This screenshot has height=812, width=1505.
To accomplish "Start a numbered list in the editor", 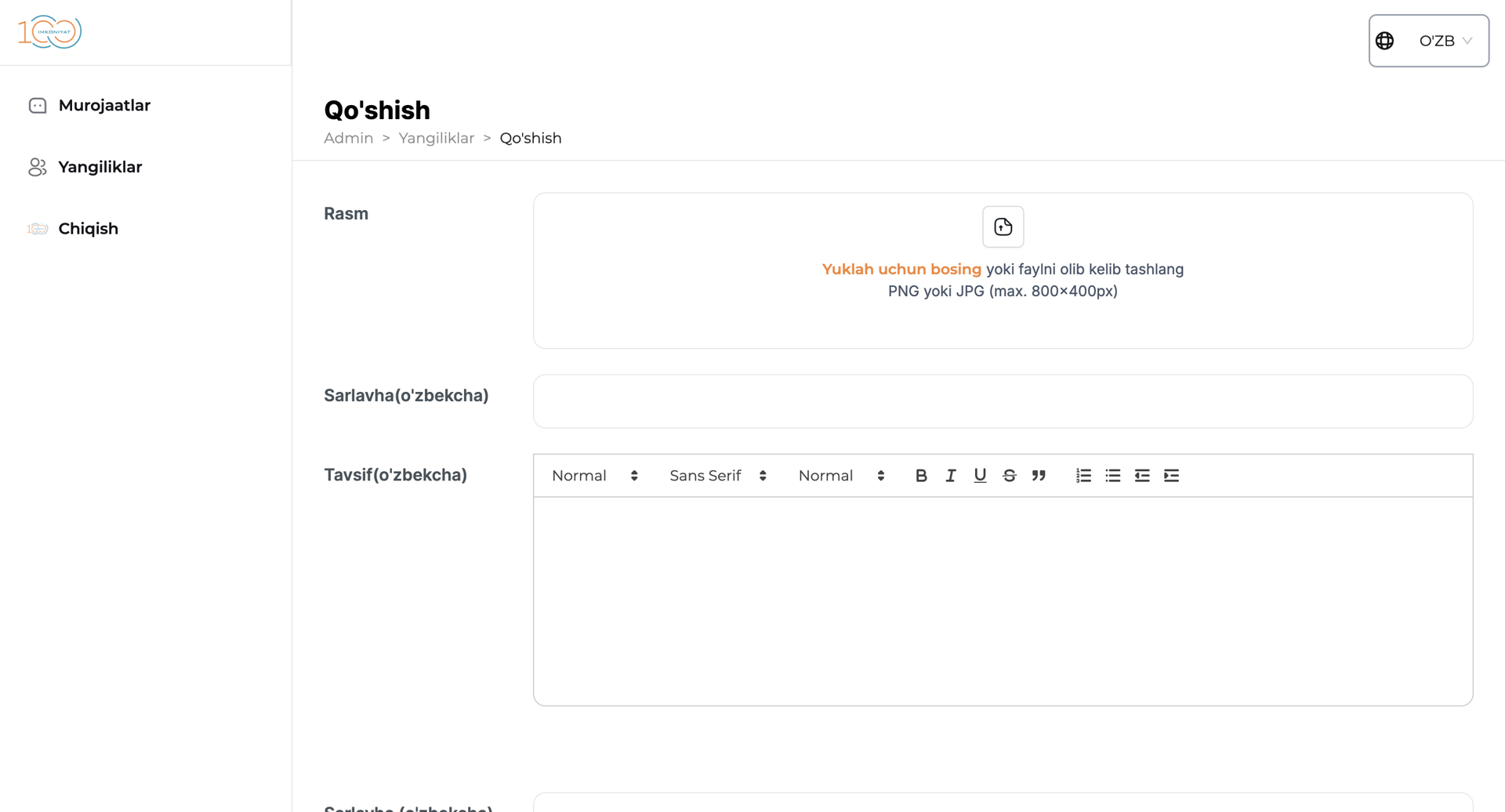I will click(1083, 476).
